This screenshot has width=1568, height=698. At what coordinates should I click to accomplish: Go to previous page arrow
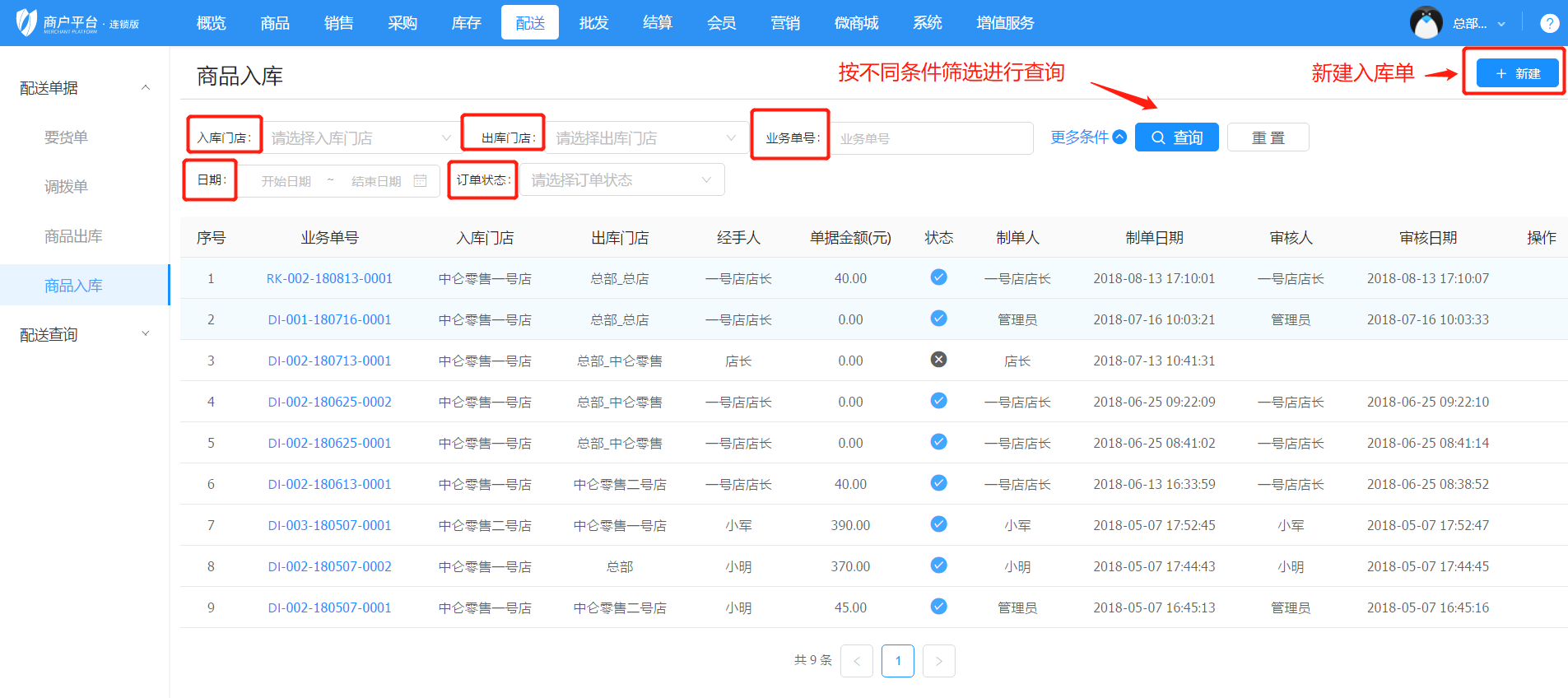[x=857, y=661]
